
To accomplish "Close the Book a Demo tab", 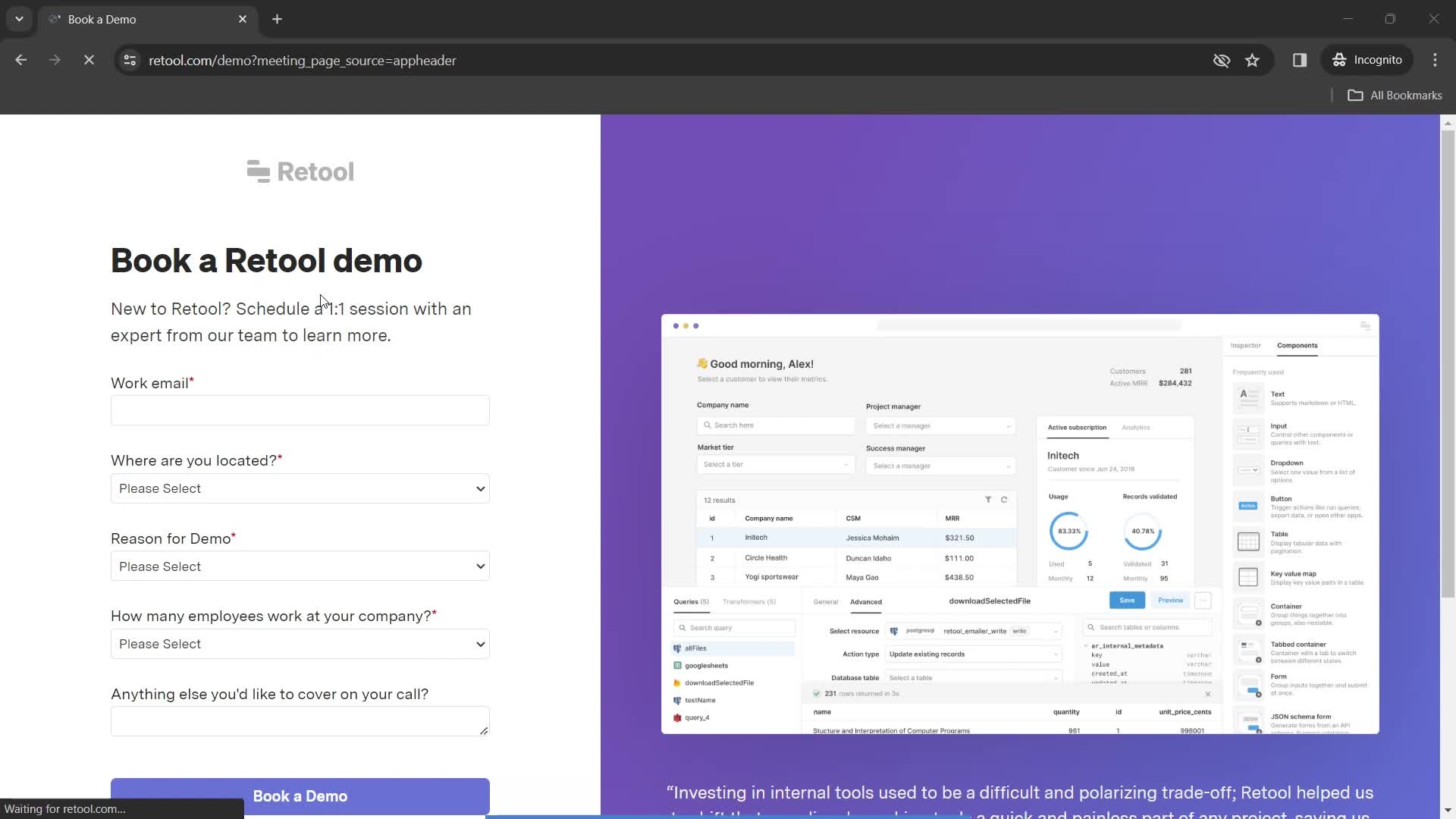I will pyautogui.click(x=243, y=19).
